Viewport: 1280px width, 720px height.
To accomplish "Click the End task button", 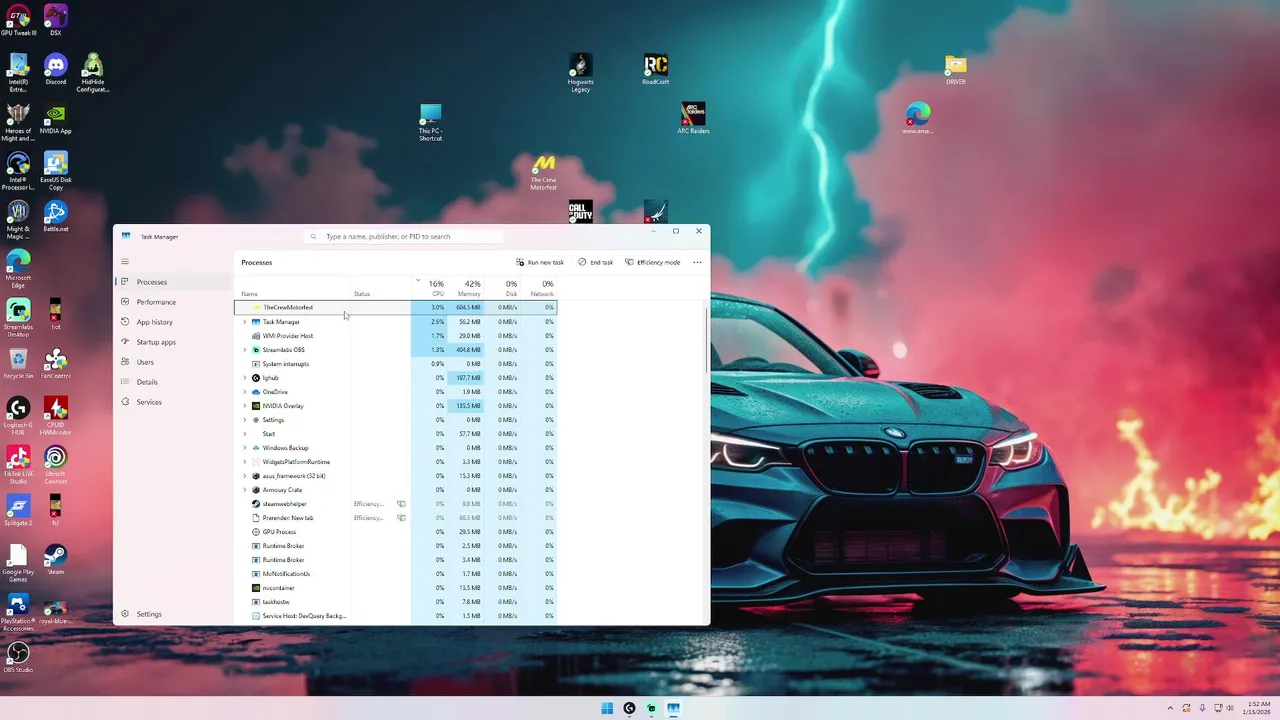I will point(596,262).
